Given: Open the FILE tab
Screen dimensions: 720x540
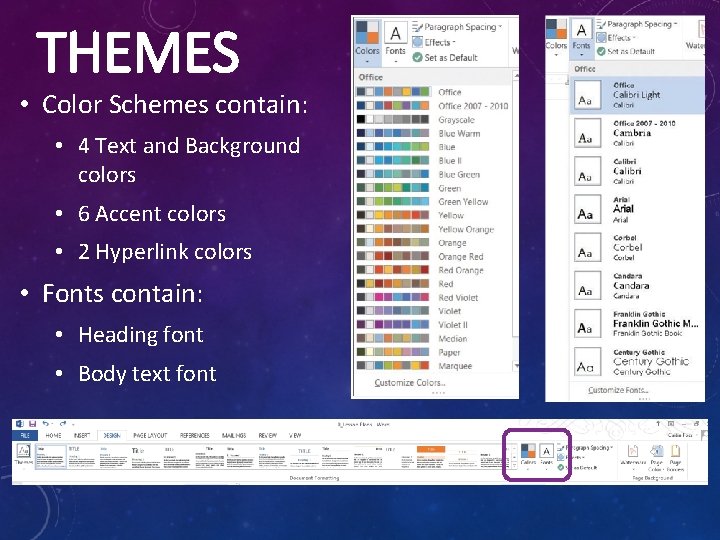Looking at the screenshot, I should click(25, 435).
